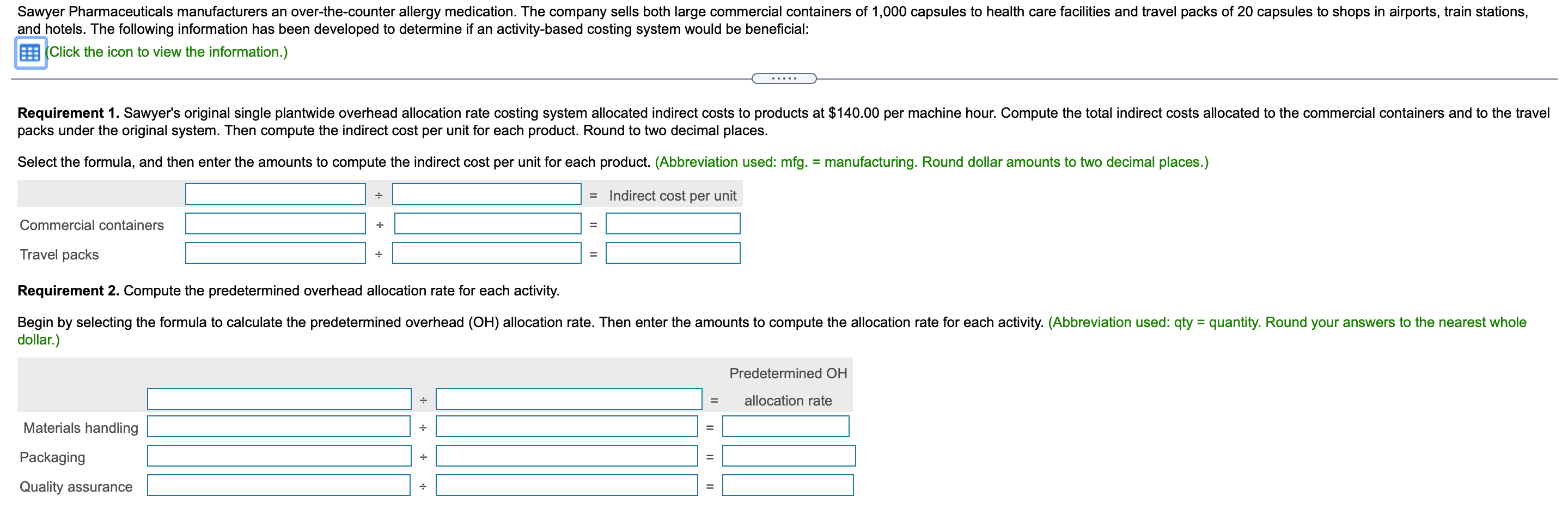The image size is (1568, 508).
Task: Click the Commercial containers numerator input field
Action: pyautogui.click(x=274, y=223)
